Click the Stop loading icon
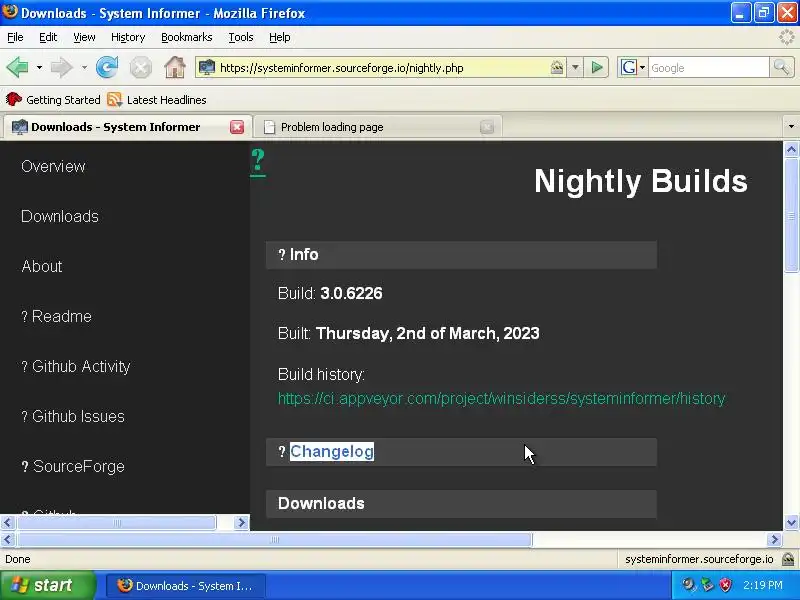Image resolution: width=800 pixels, height=600 pixels. 140,67
